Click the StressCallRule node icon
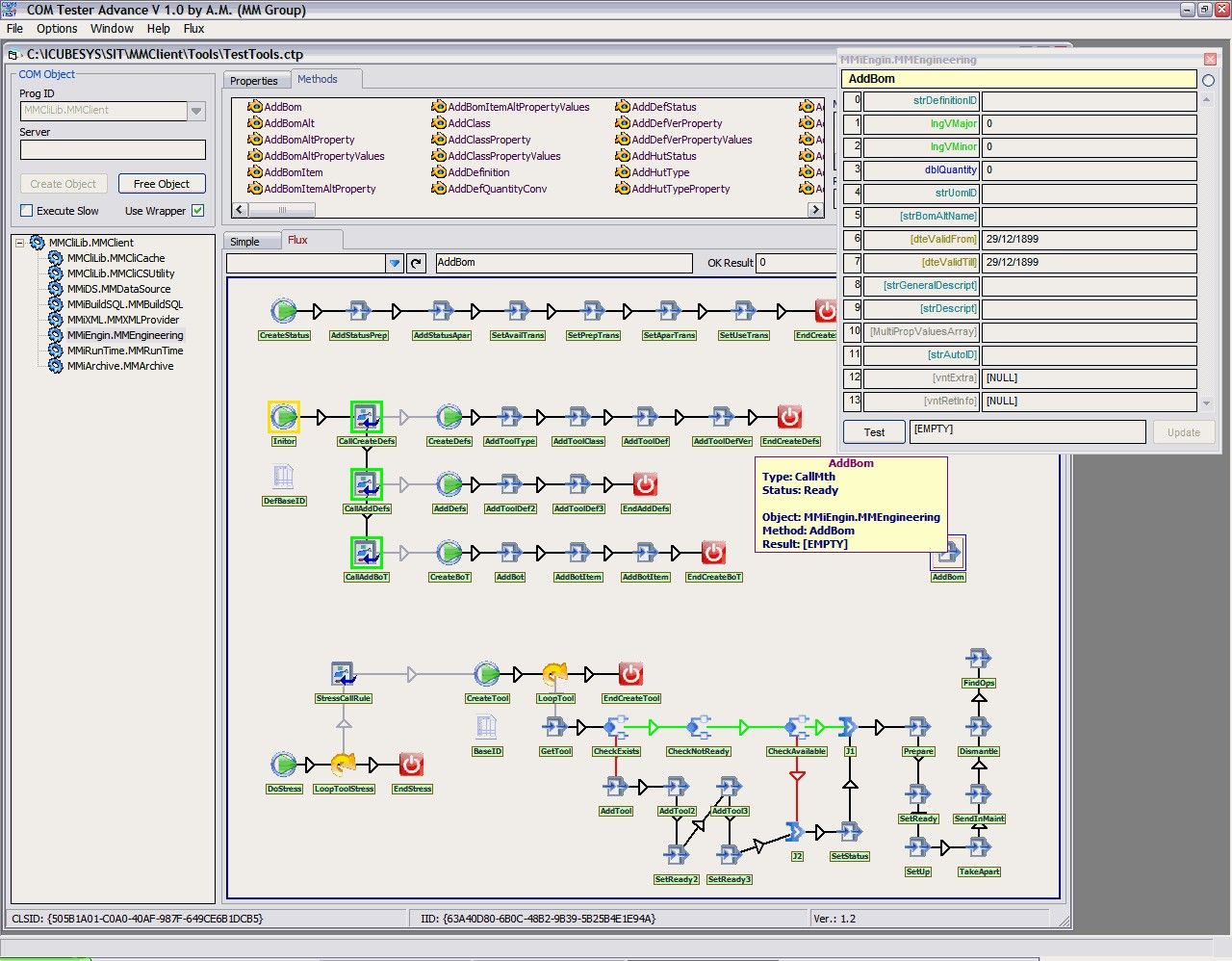The image size is (1232, 961). [x=344, y=673]
